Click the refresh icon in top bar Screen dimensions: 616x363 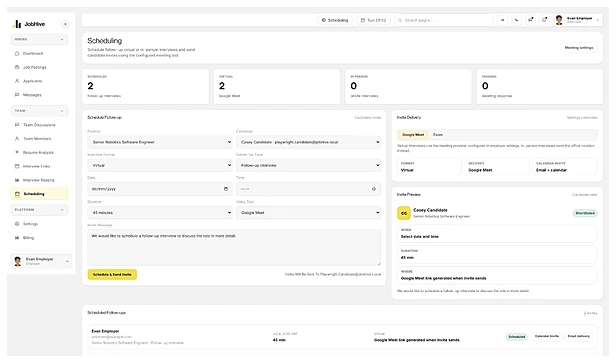pyautogui.click(x=544, y=20)
